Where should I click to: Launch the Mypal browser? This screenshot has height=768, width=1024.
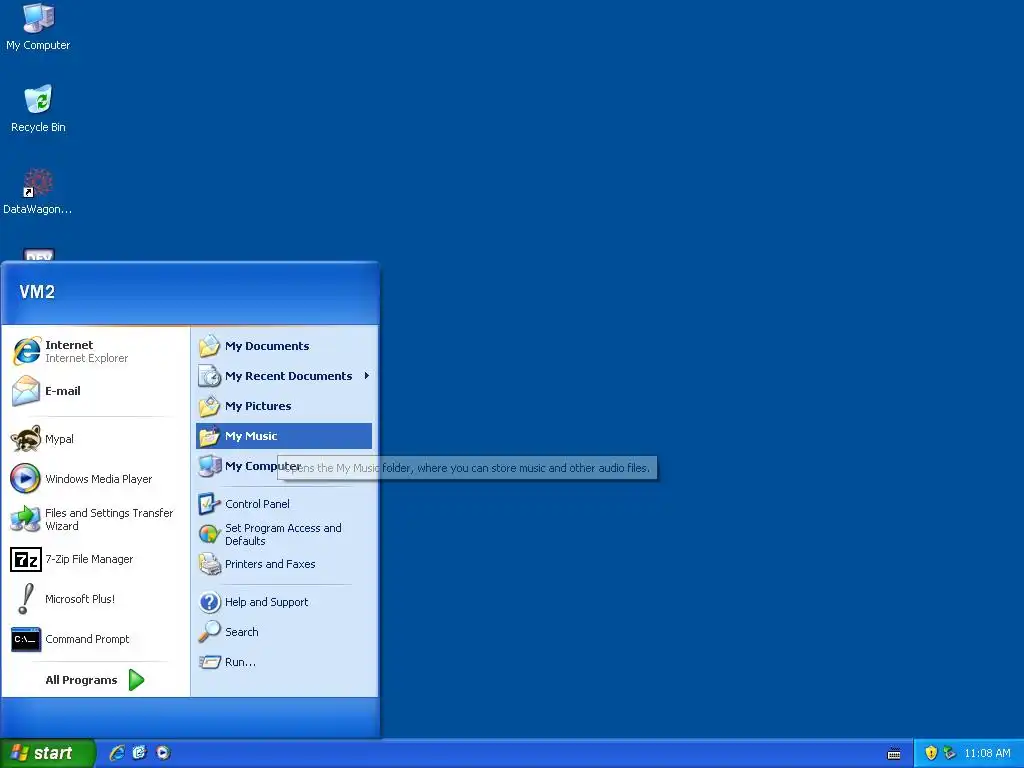click(95, 439)
